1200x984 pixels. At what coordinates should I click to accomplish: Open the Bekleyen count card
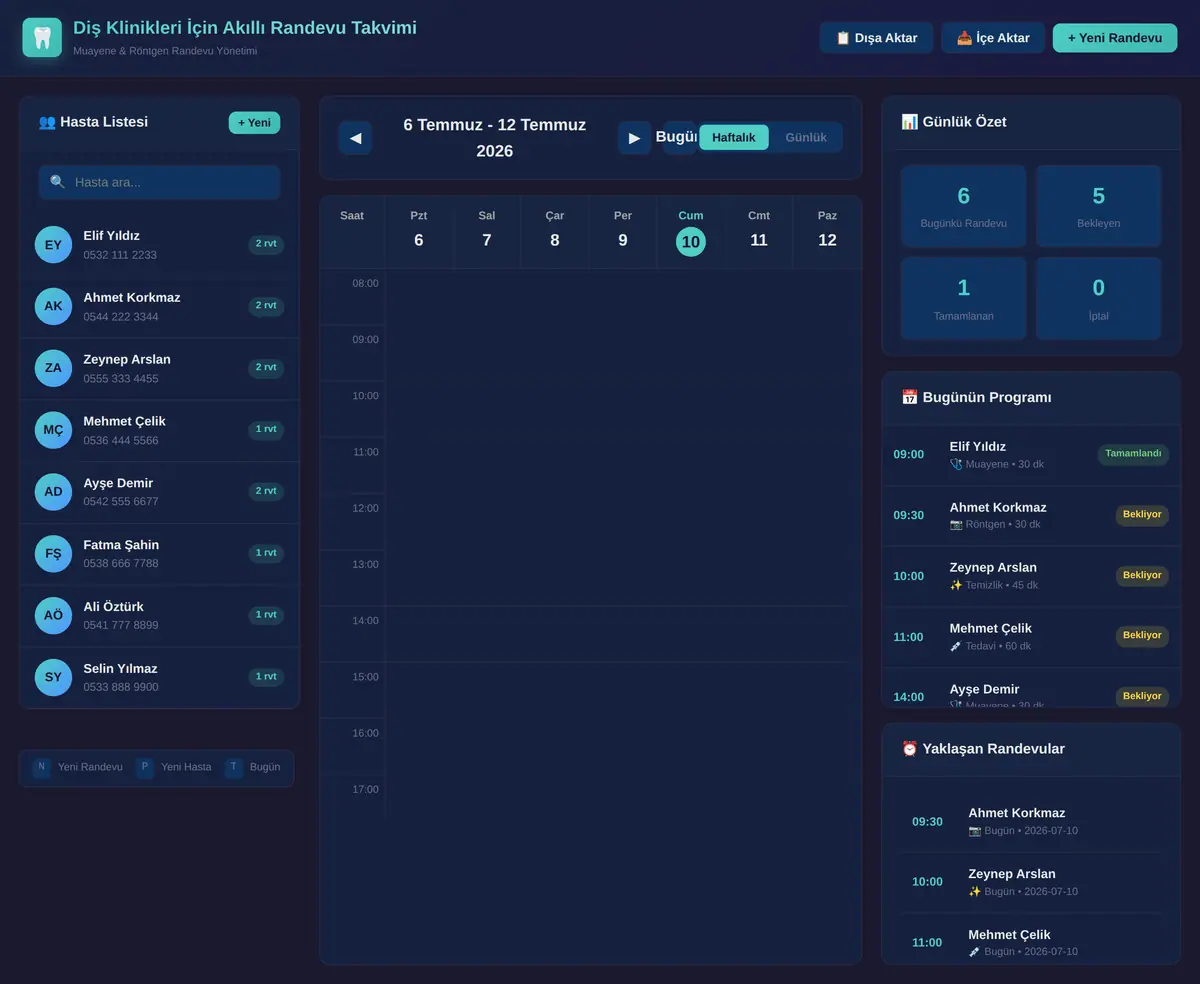(x=1099, y=206)
